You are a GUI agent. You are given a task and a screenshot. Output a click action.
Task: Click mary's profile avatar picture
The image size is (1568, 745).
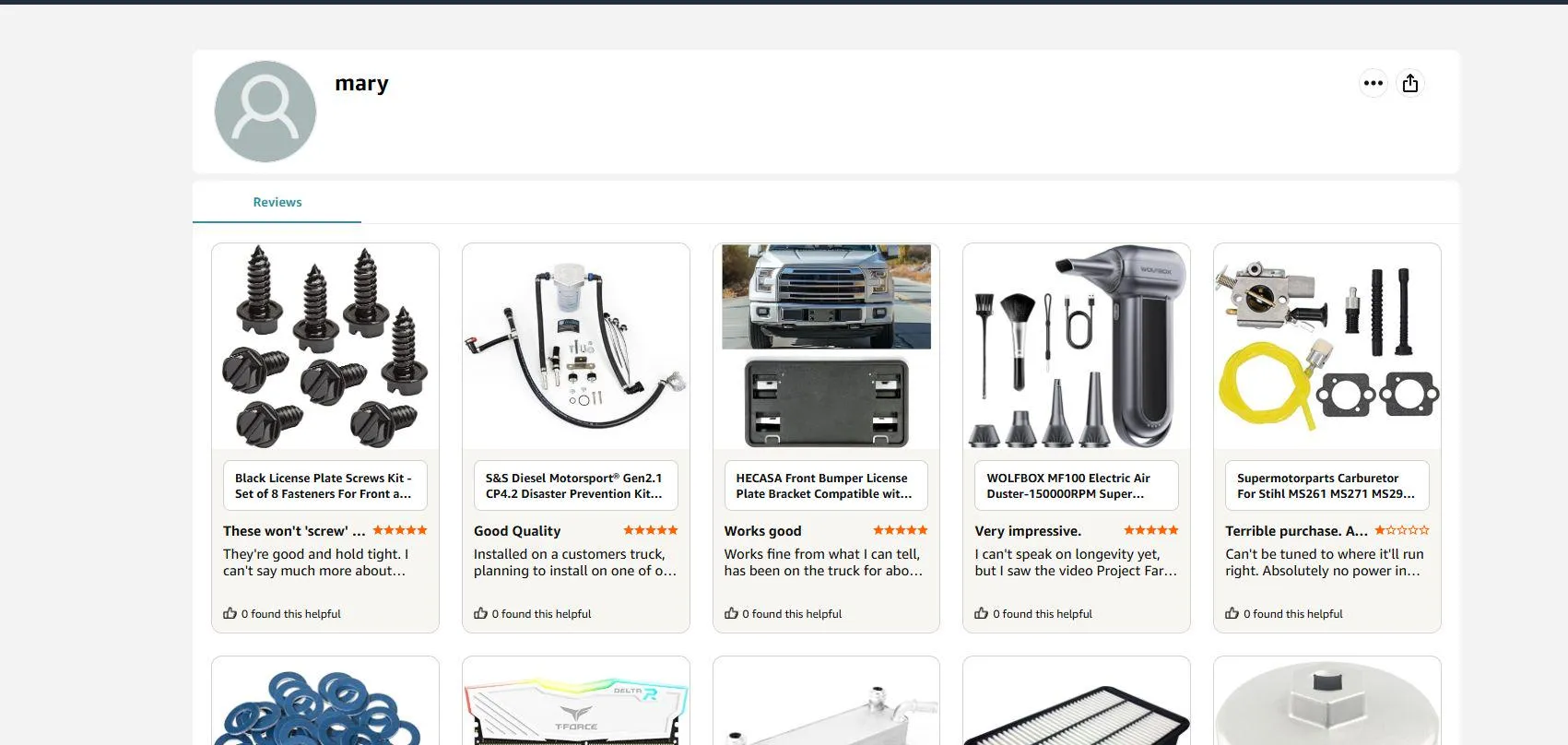point(265,112)
